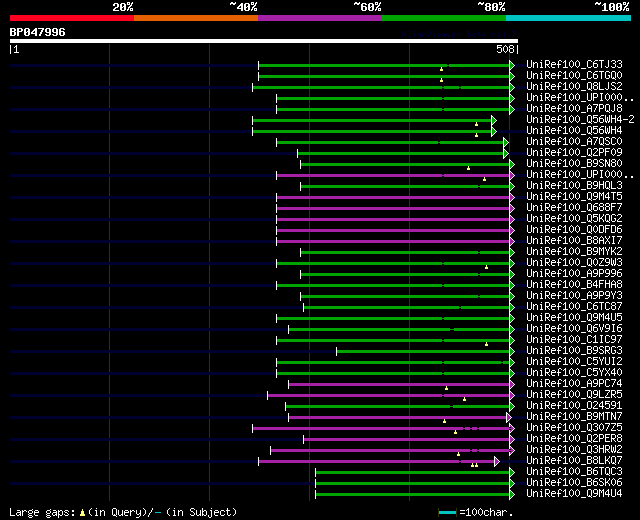
Task: Click the green alignment bar for Q9M4U4
Action: [413, 495]
